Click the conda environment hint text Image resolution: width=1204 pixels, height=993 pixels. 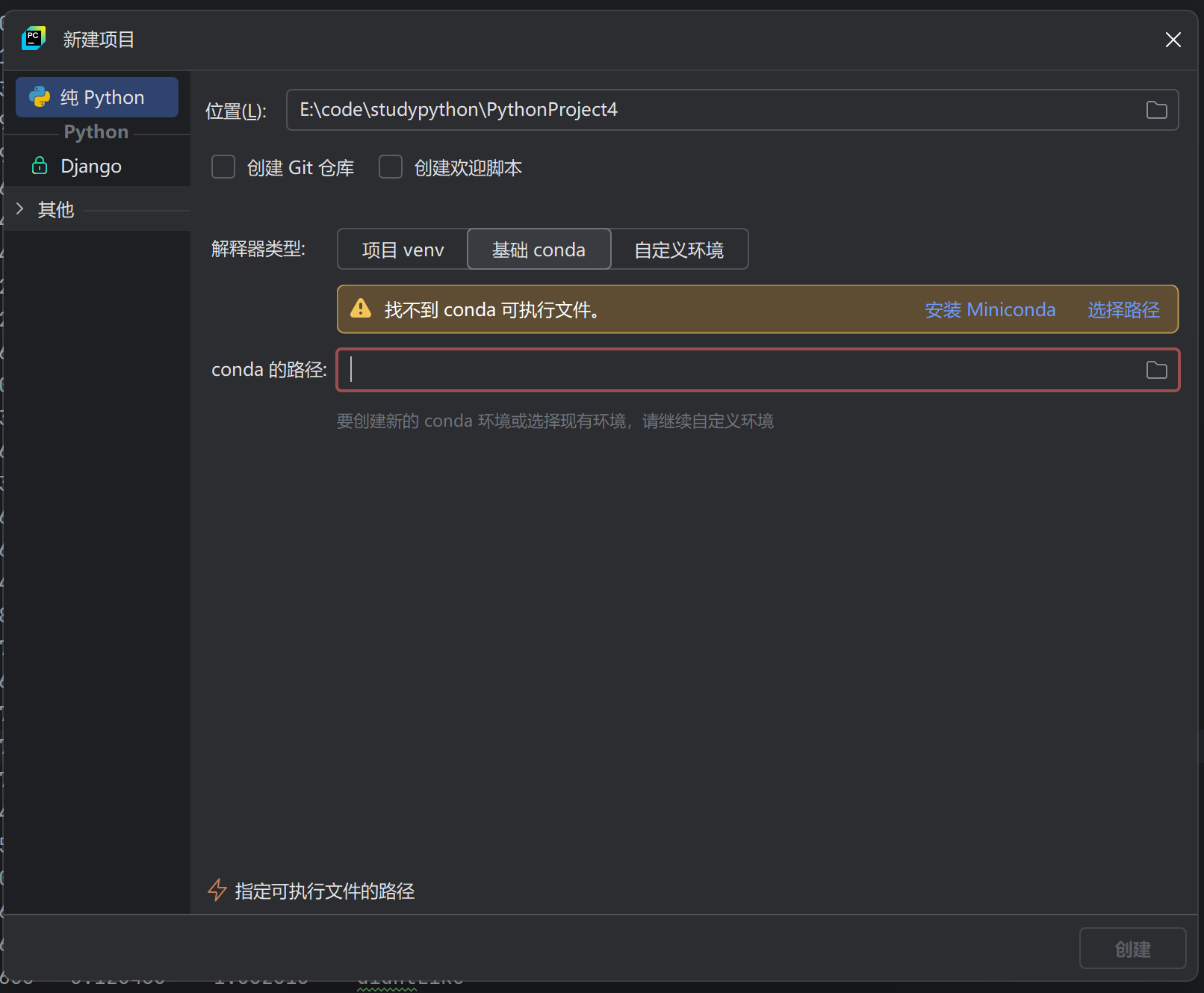click(x=555, y=421)
